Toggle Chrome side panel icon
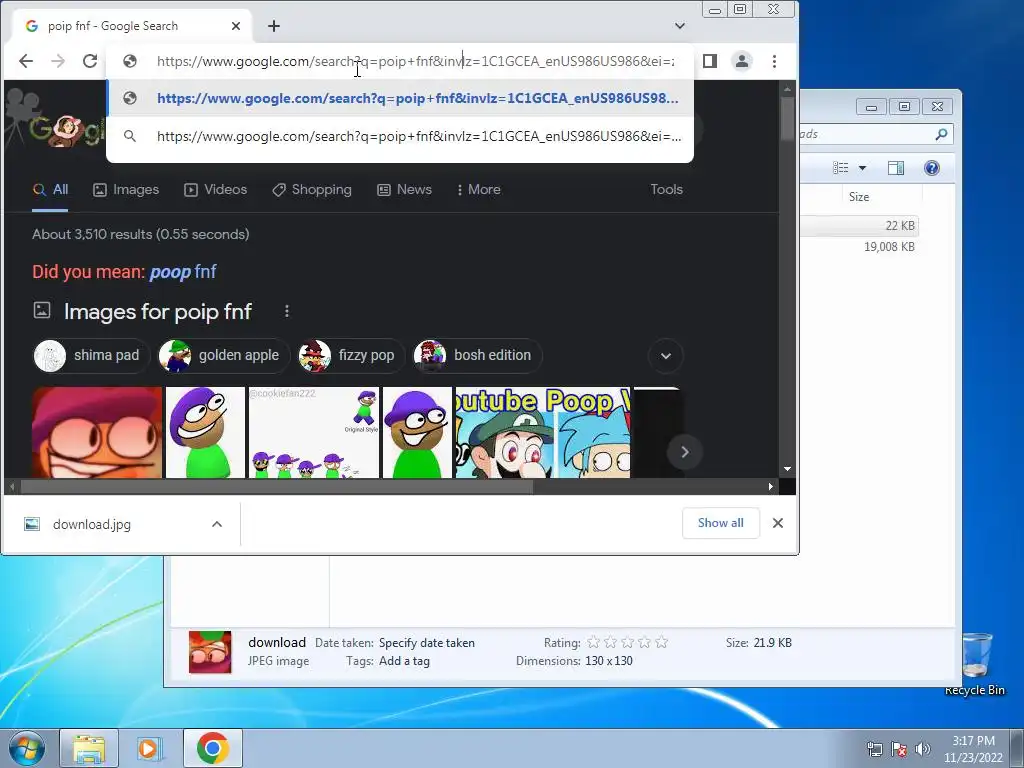The width and height of the screenshot is (1024, 768). pos(710,61)
